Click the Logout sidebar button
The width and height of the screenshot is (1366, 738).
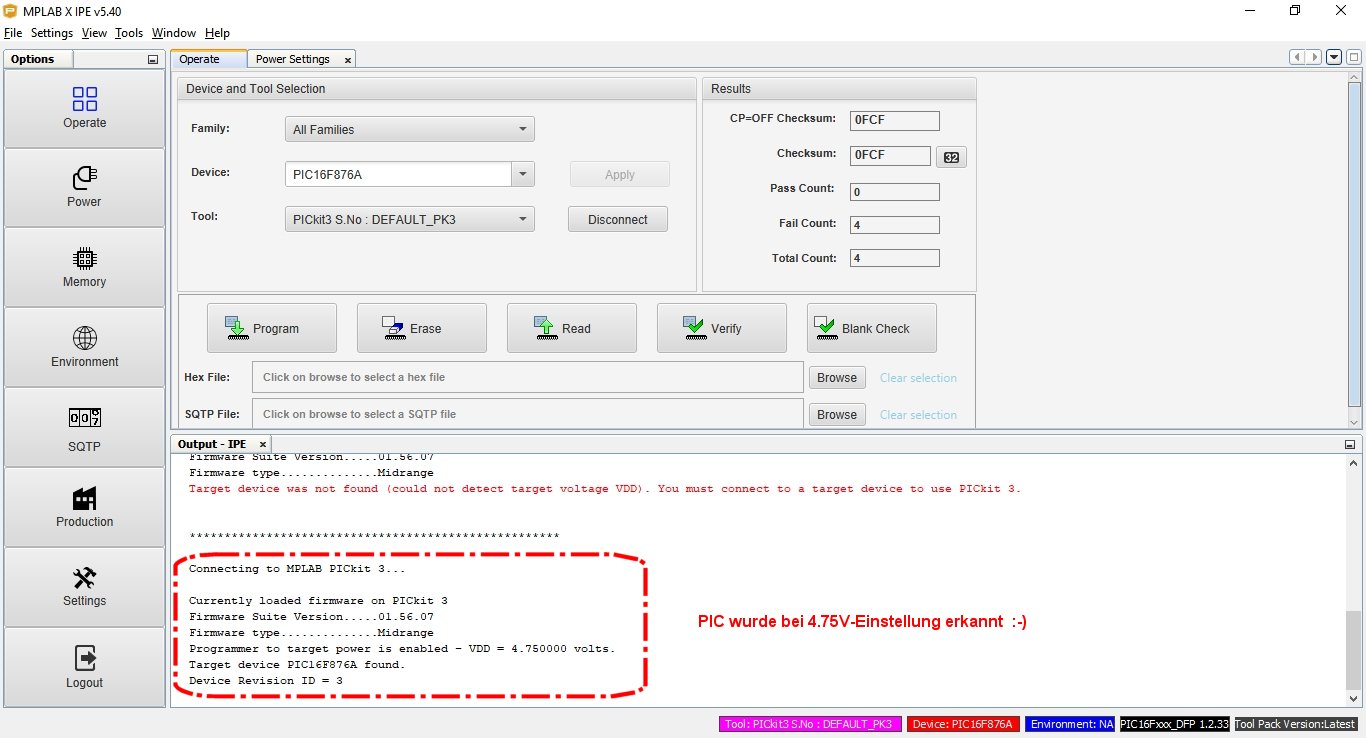click(84, 667)
